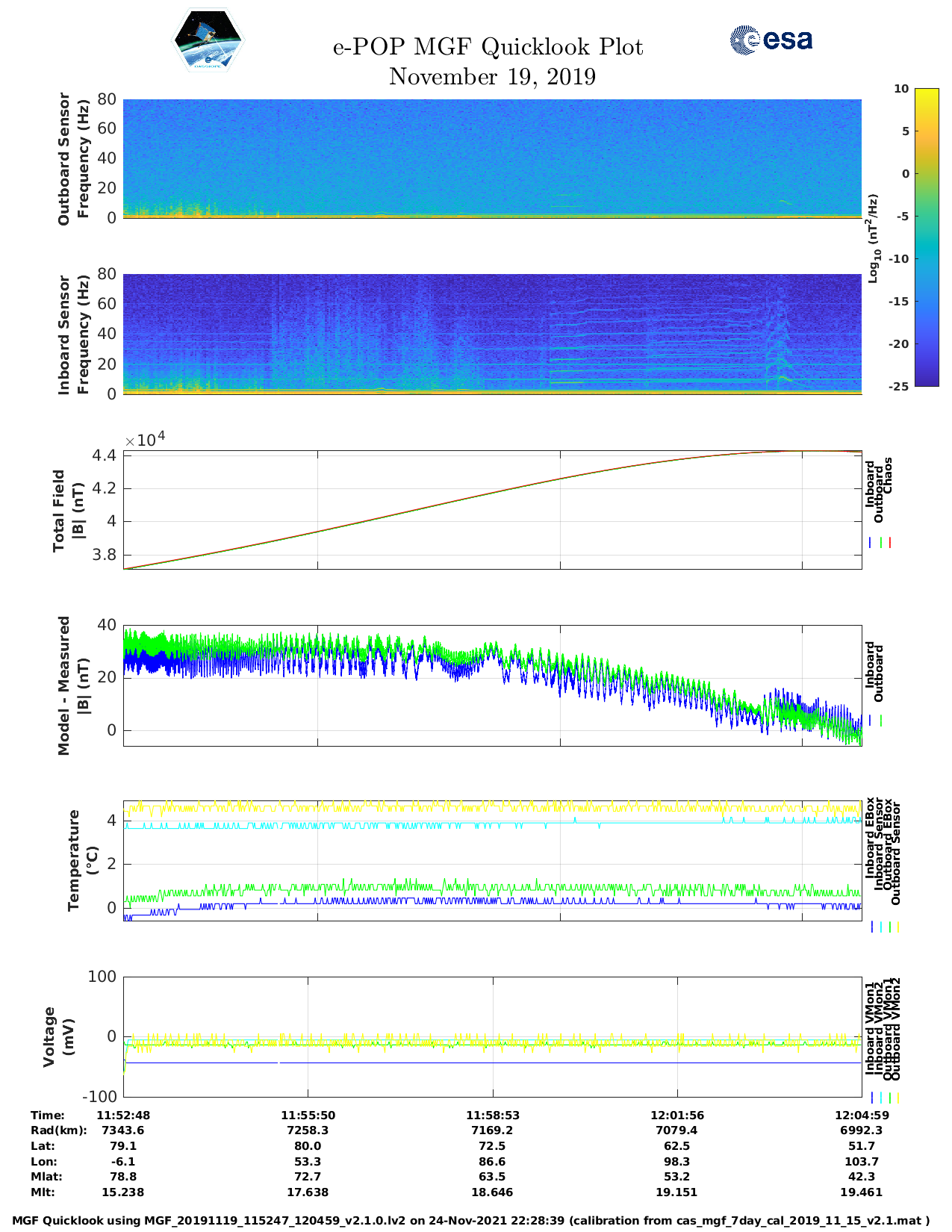Click the Total Field Inboard legend label

click(870, 484)
